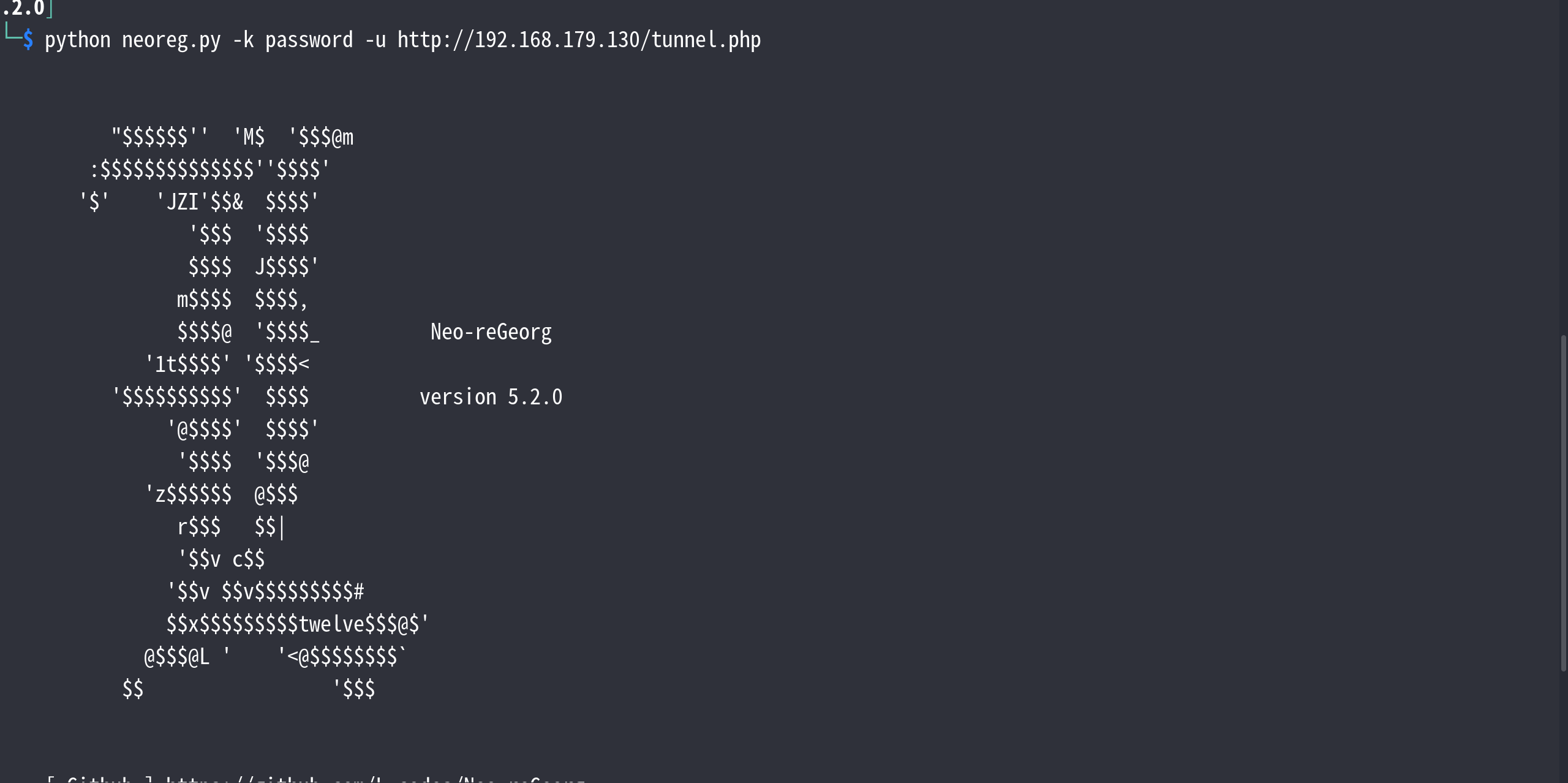The height and width of the screenshot is (783, 1568).
Task: Click the "version 5.2.0" banner text
Action: (491, 397)
